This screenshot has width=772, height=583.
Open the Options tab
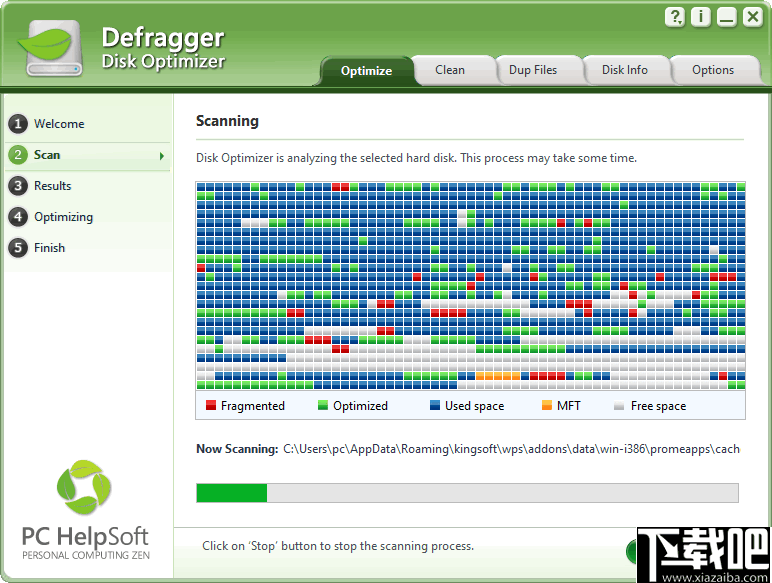(x=713, y=70)
